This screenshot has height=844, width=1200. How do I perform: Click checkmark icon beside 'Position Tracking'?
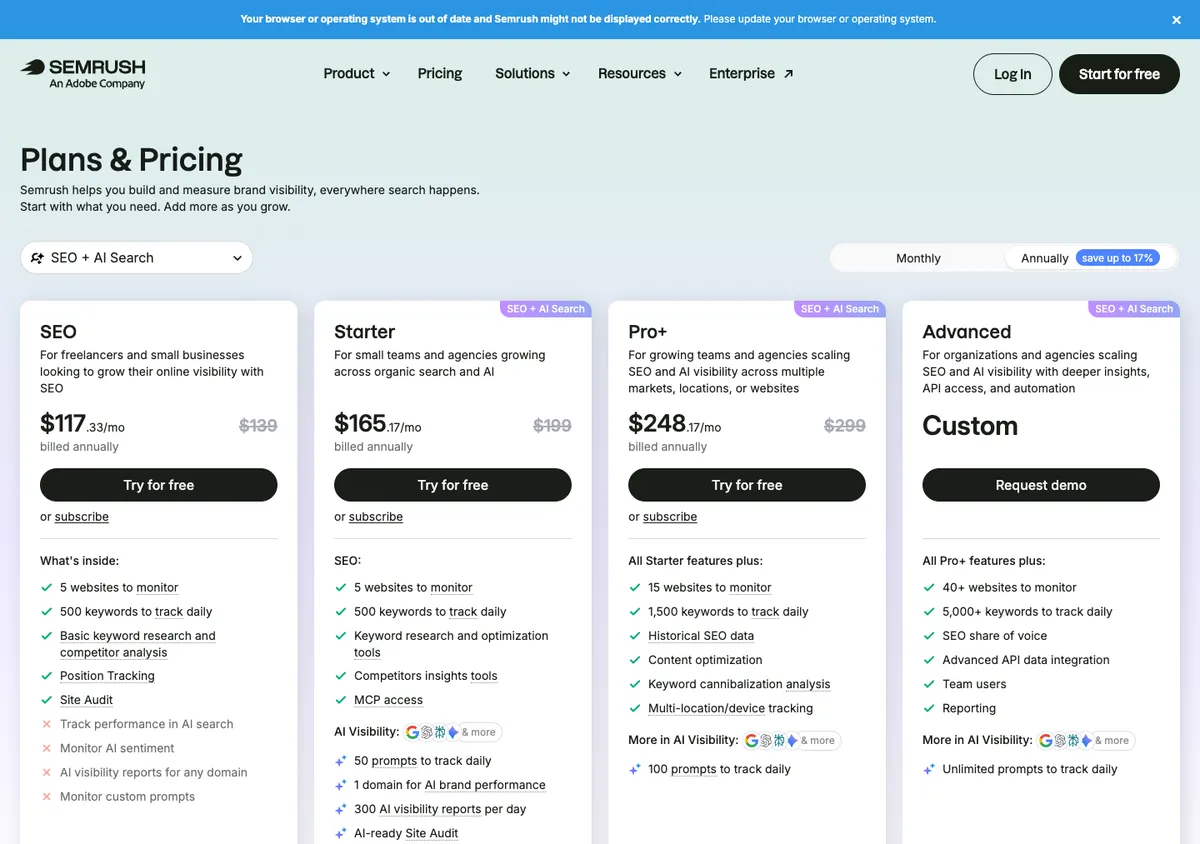(46, 676)
